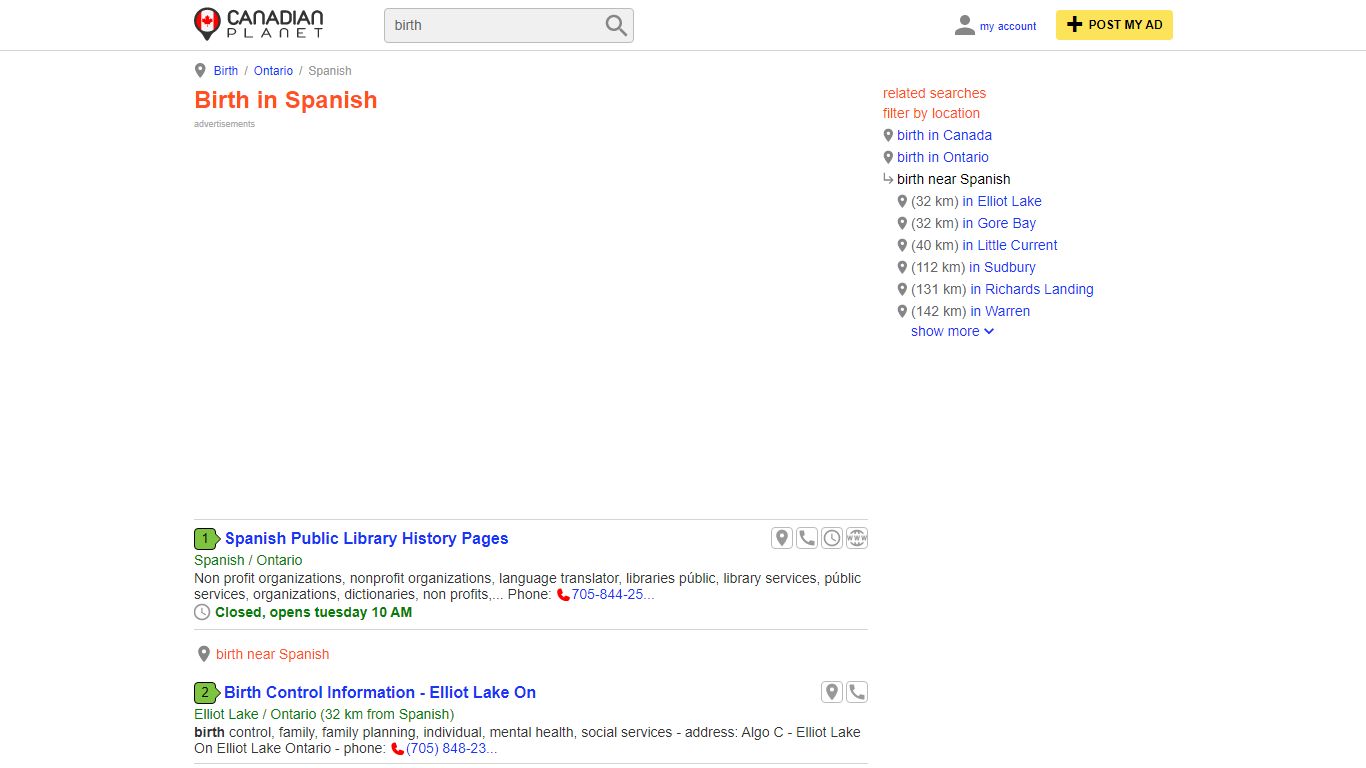The width and height of the screenshot is (1366, 768).
Task: Filter results in Sudbury
Action: tap(1002, 267)
